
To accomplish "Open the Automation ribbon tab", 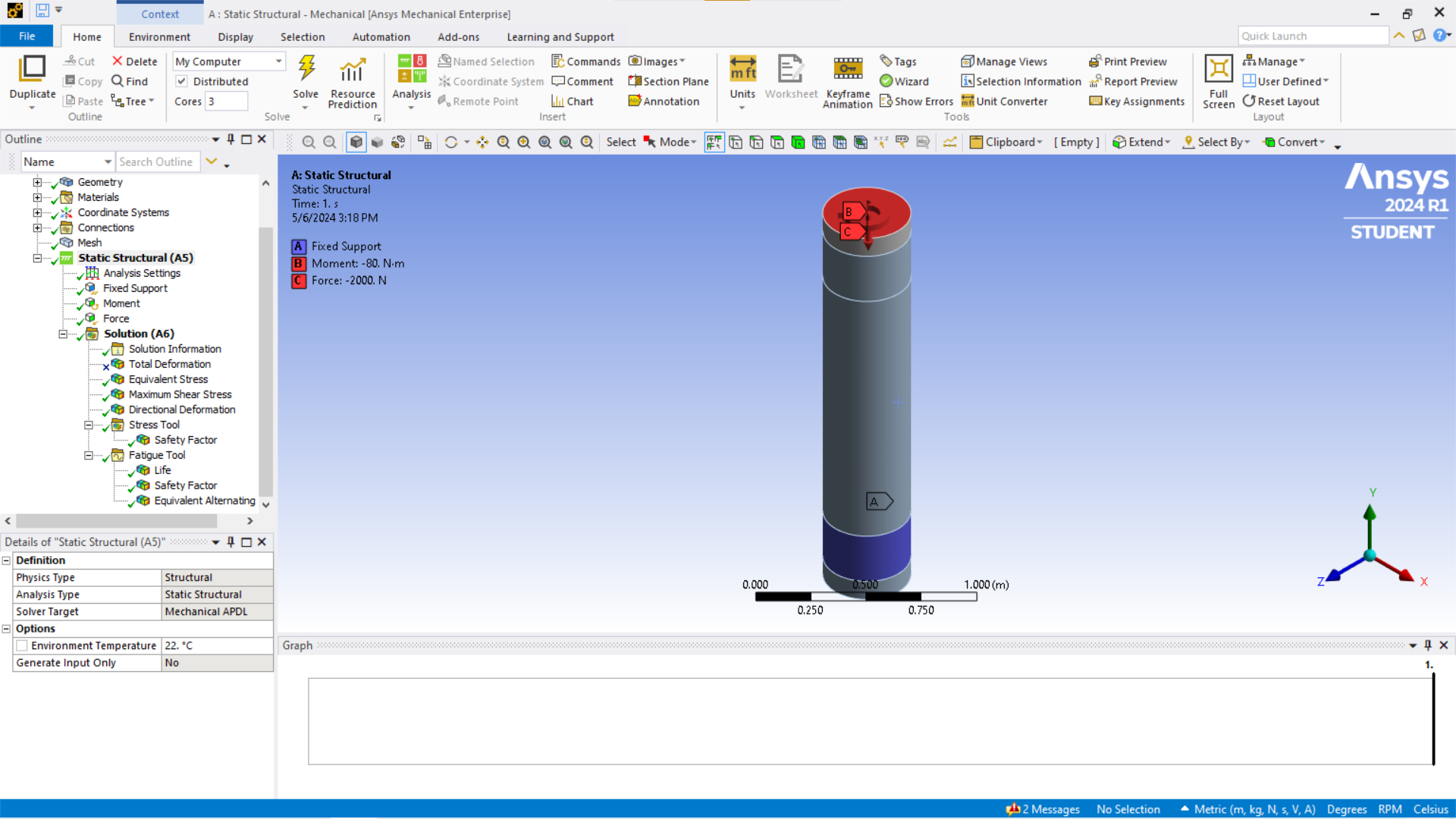I will (x=381, y=36).
